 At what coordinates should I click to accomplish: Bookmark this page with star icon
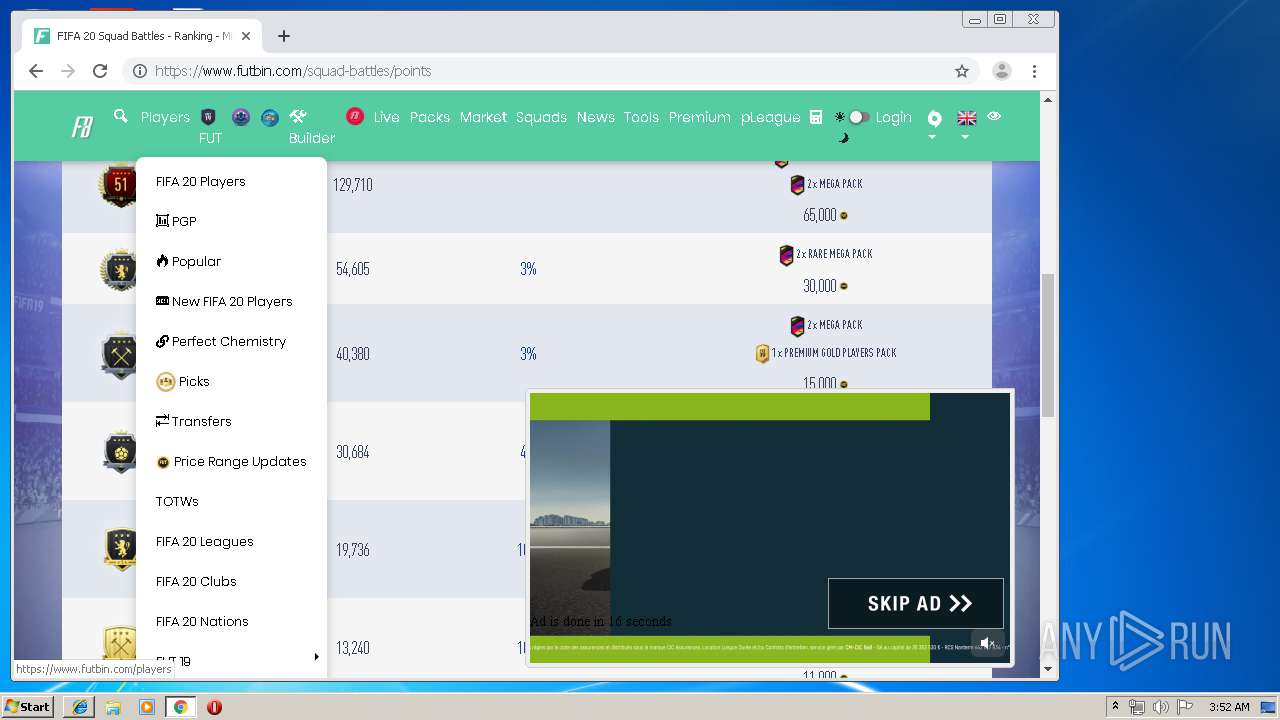tap(962, 71)
